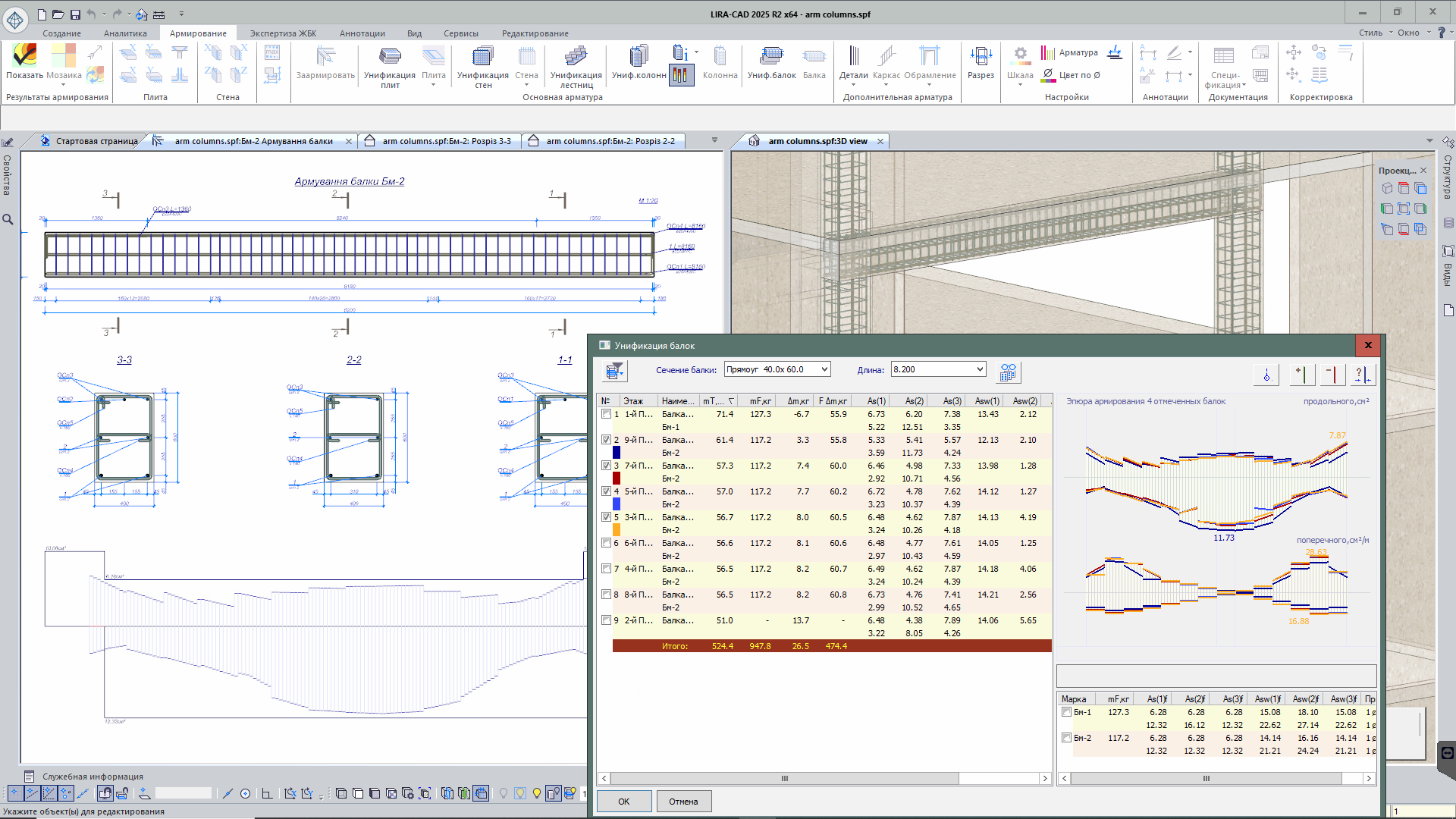Open the Розріз 3-3 document tab

tap(446, 141)
